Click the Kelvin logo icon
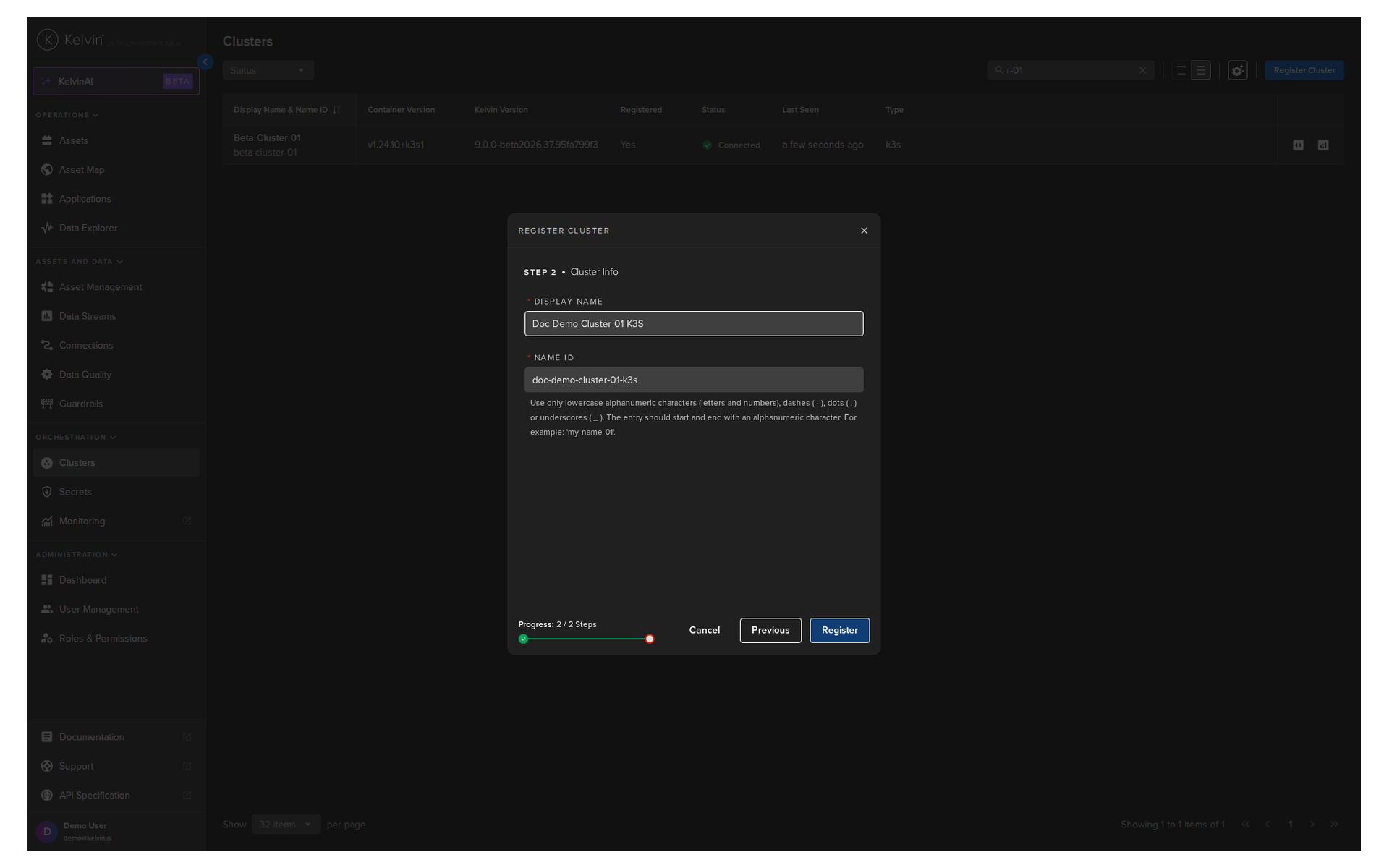 coord(48,40)
